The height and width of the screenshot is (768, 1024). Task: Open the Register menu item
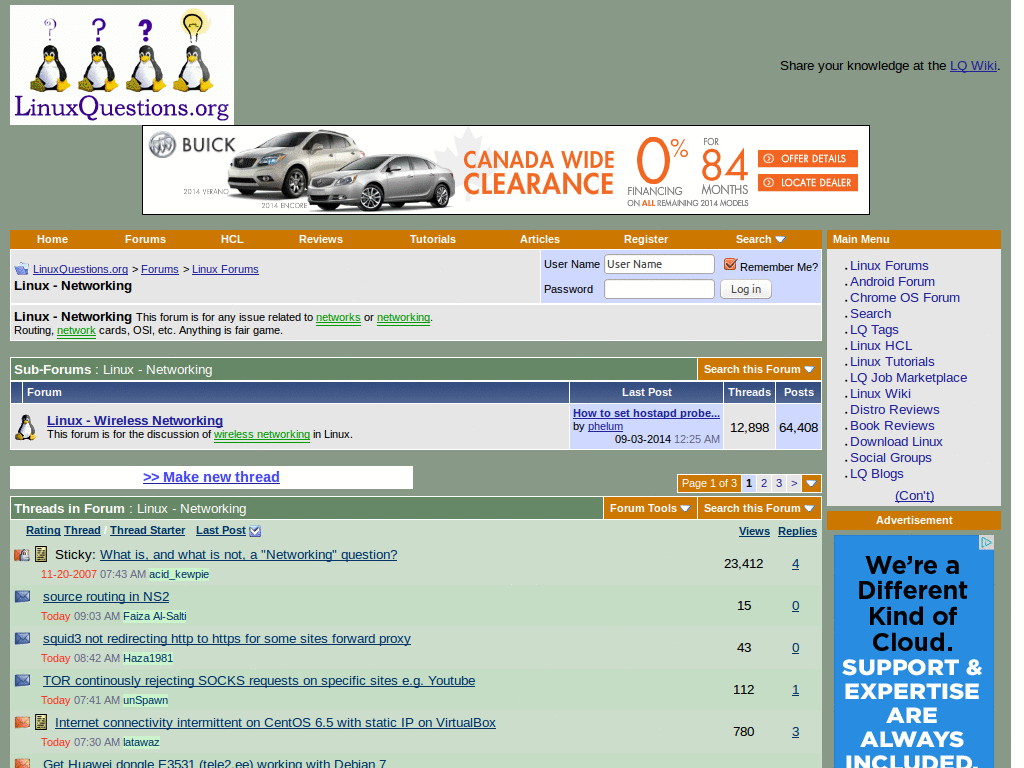coord(645,239)
